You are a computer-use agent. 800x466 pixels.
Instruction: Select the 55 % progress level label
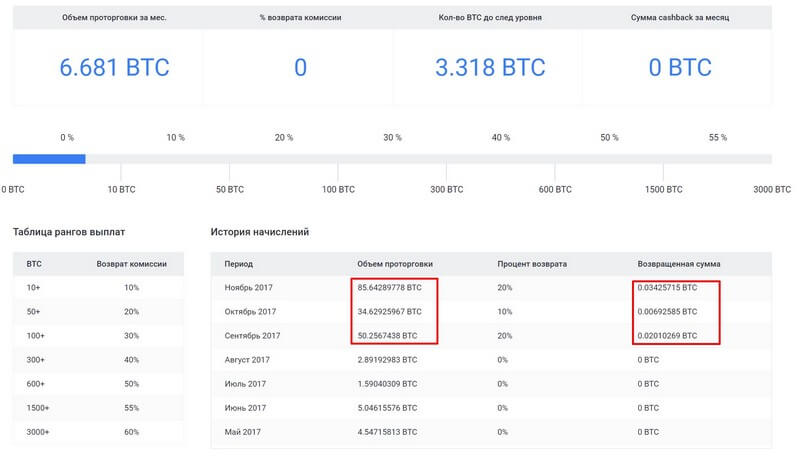717,137
